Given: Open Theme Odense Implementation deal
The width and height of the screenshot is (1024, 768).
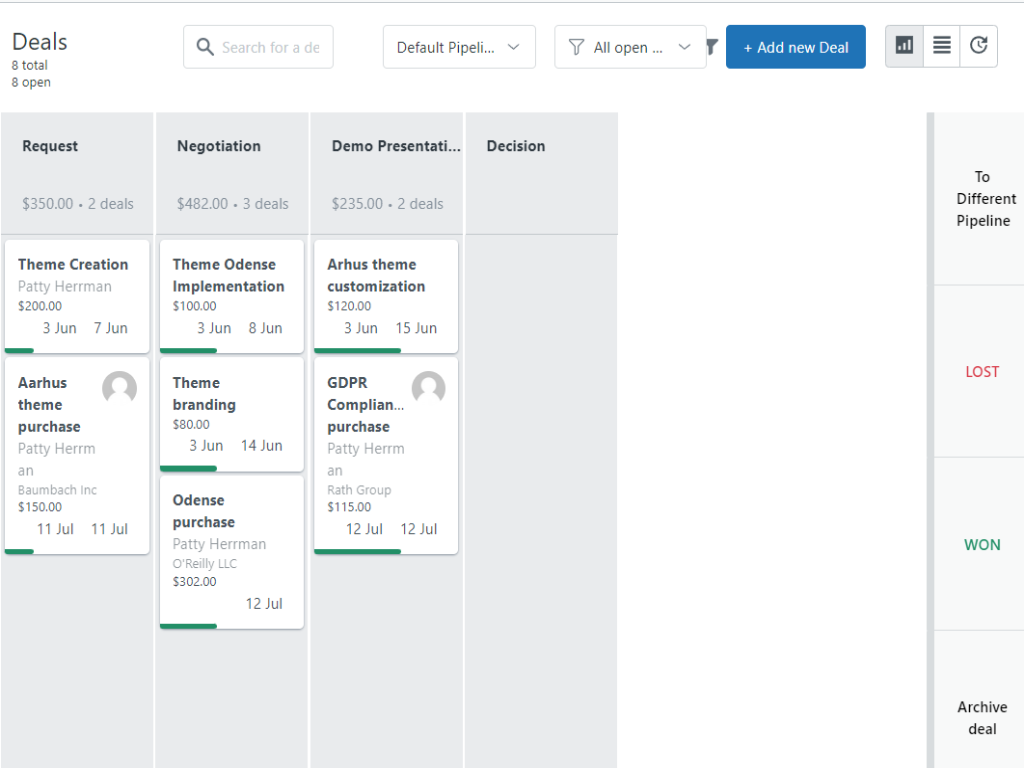Looking at the screenshot, I should [x=232, y=296].
